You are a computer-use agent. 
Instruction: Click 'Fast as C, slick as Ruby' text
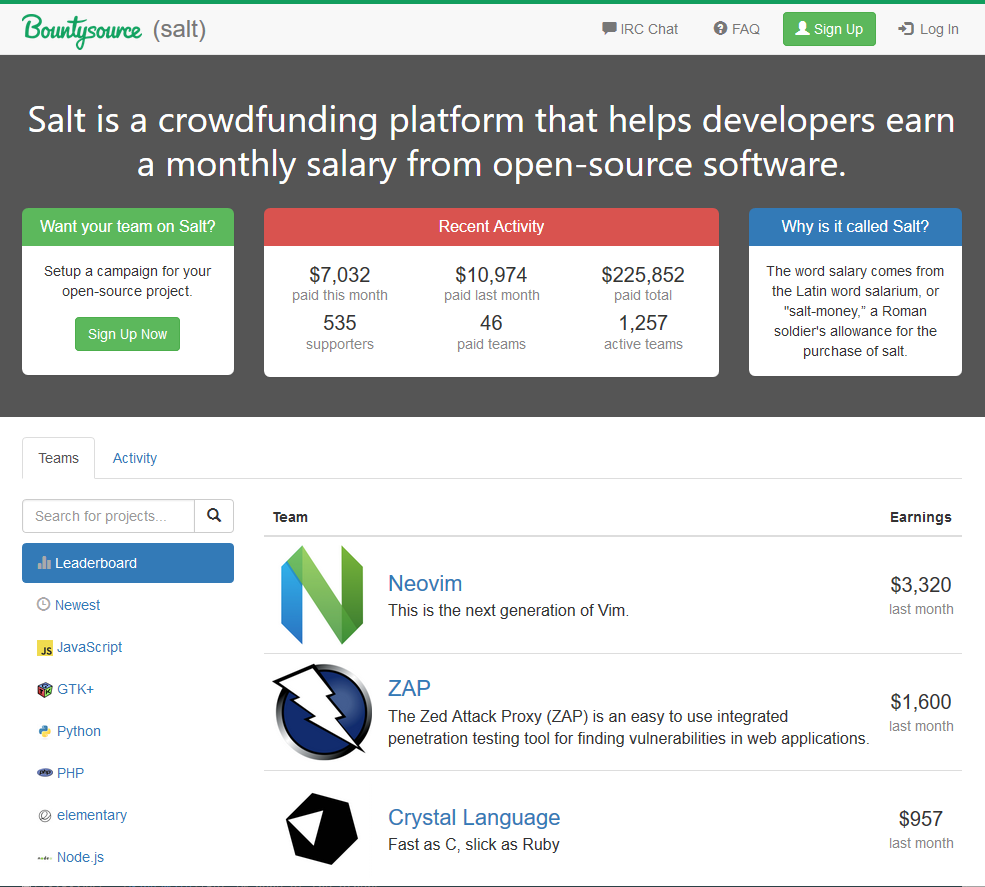click(474, 844)
